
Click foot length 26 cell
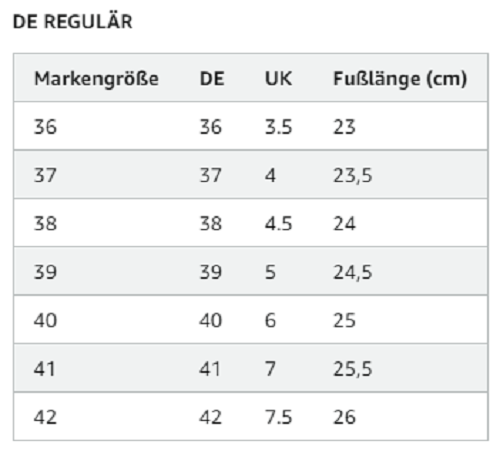click(344, 417)
